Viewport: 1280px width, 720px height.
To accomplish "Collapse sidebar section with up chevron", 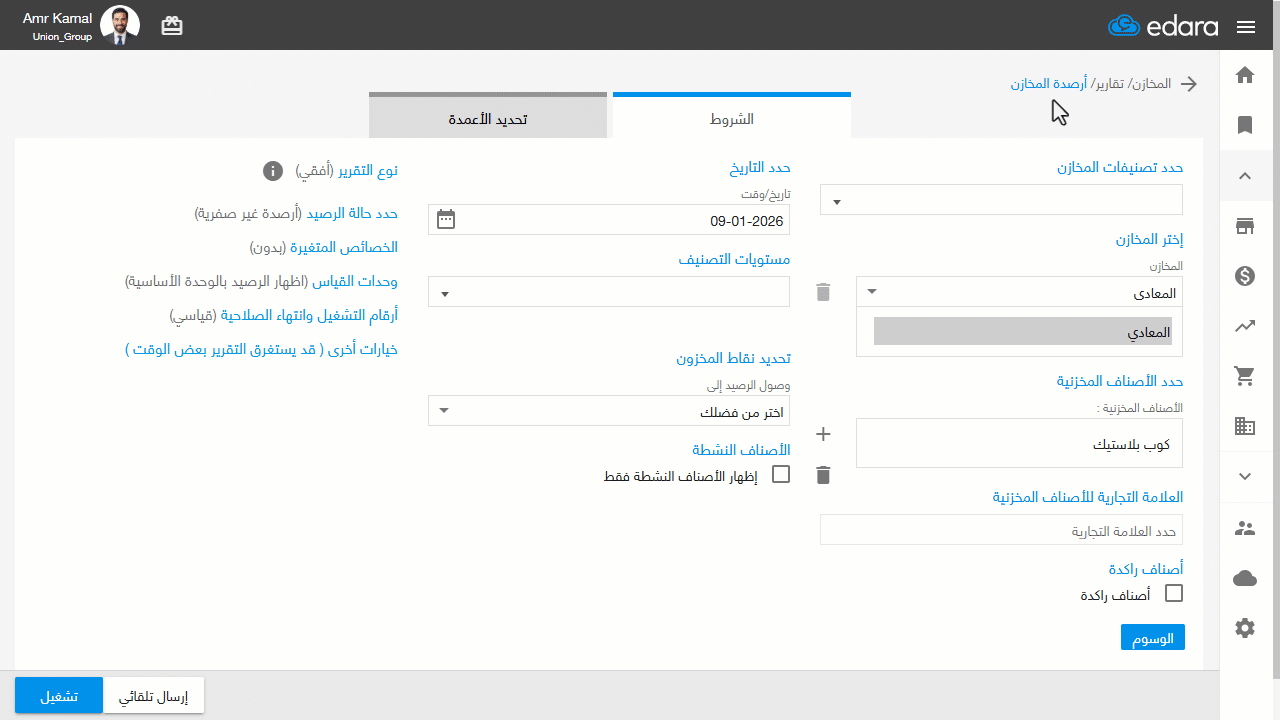I will pos(1245,176).
